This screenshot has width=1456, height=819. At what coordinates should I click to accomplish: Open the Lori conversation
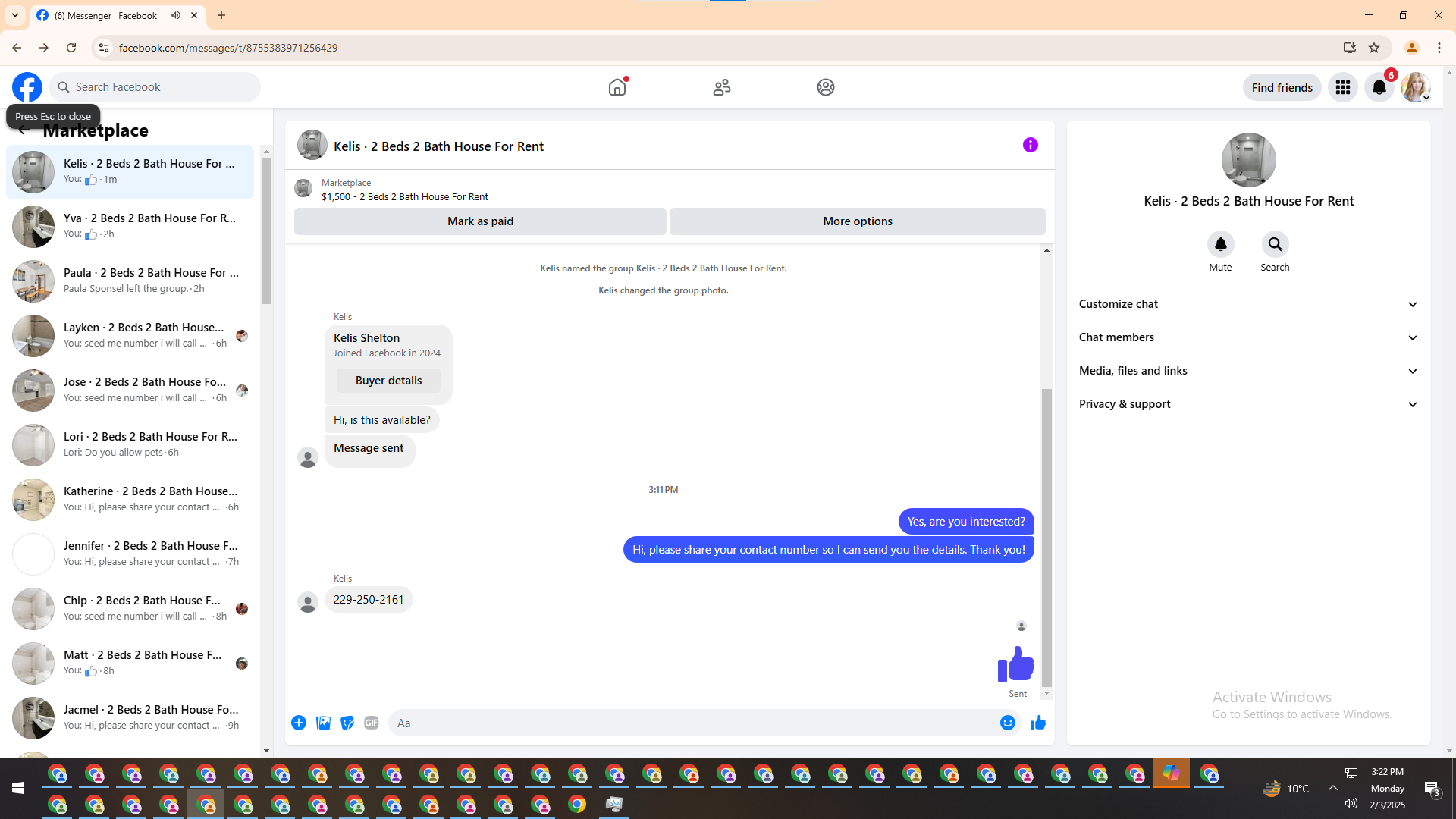point(130,444)
